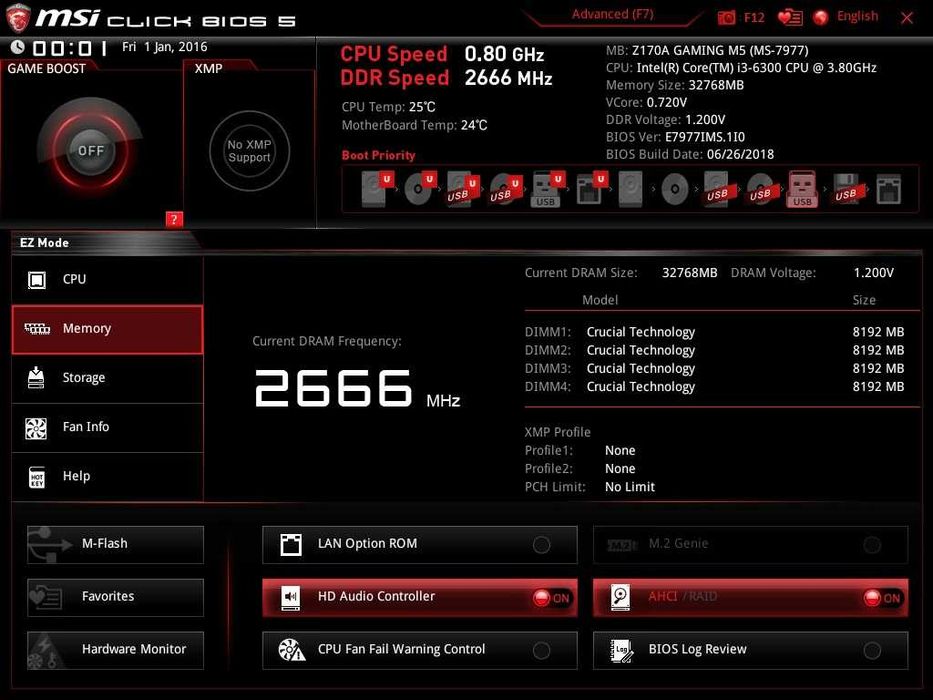The width and height of the screenshot is (933, 700).
Task: Click the BIOS Build Date 06/26/2018 text
Action: [x=690, y=154]
